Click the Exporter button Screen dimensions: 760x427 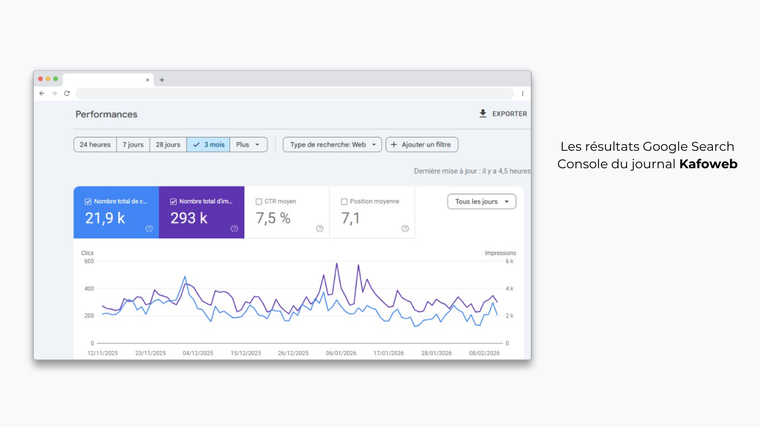(x=502, y=114)
